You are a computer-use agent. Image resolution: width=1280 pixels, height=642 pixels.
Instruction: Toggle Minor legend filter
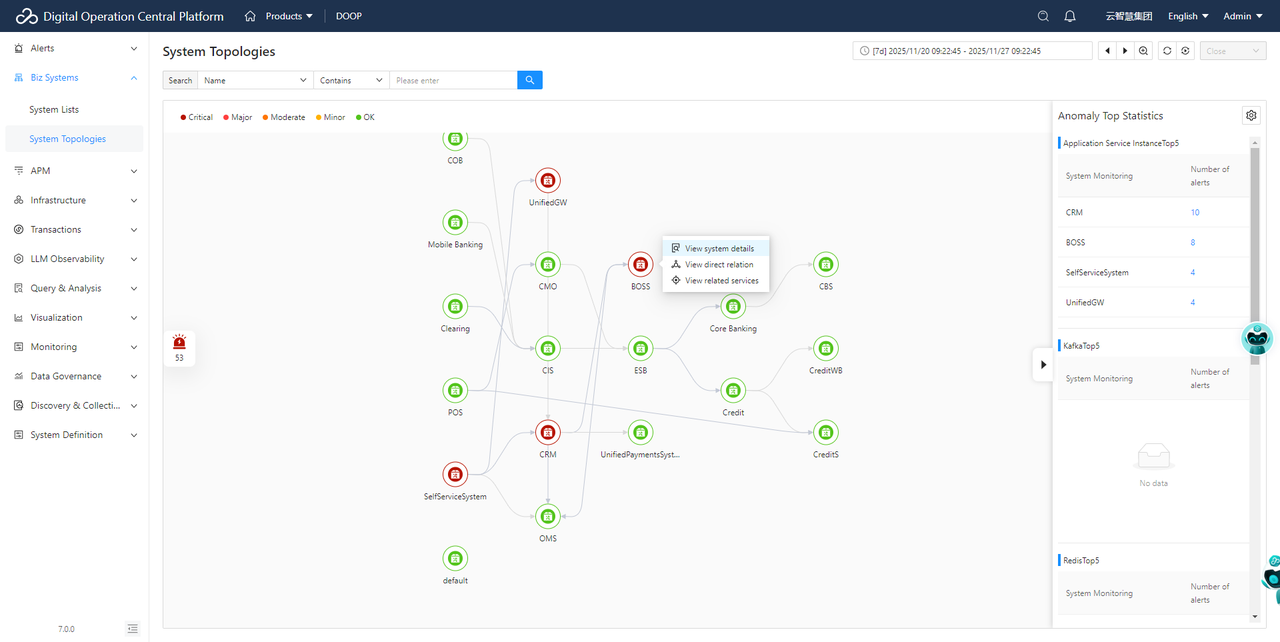tap(330, 117)
